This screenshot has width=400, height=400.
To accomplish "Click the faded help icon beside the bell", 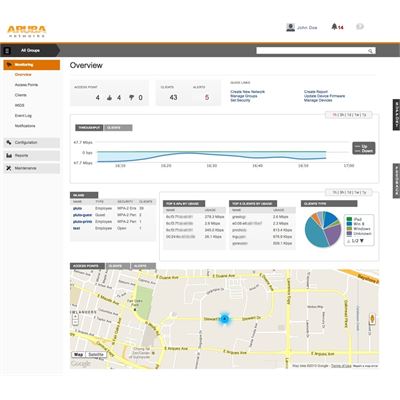I will [x=360, y=27].
